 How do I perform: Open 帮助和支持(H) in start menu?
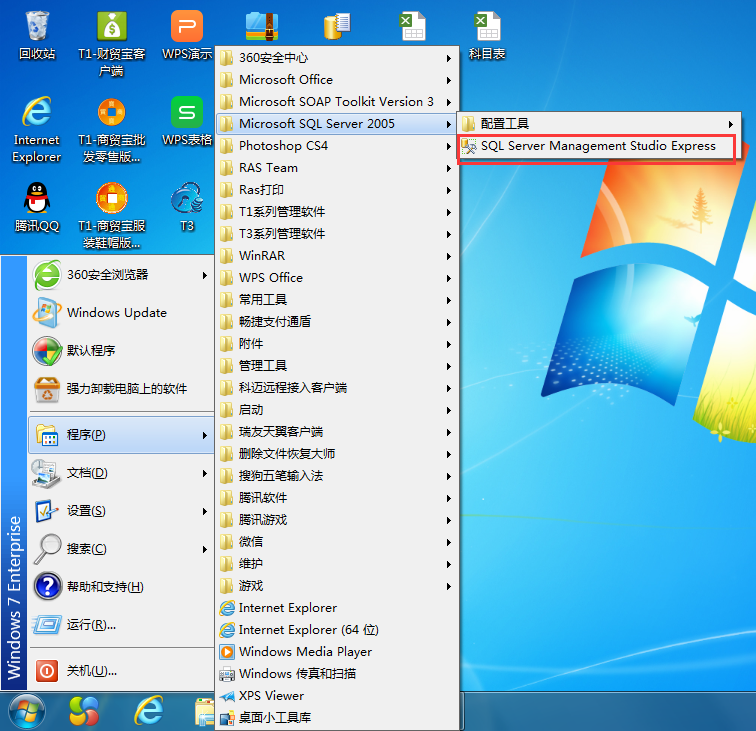104,587
